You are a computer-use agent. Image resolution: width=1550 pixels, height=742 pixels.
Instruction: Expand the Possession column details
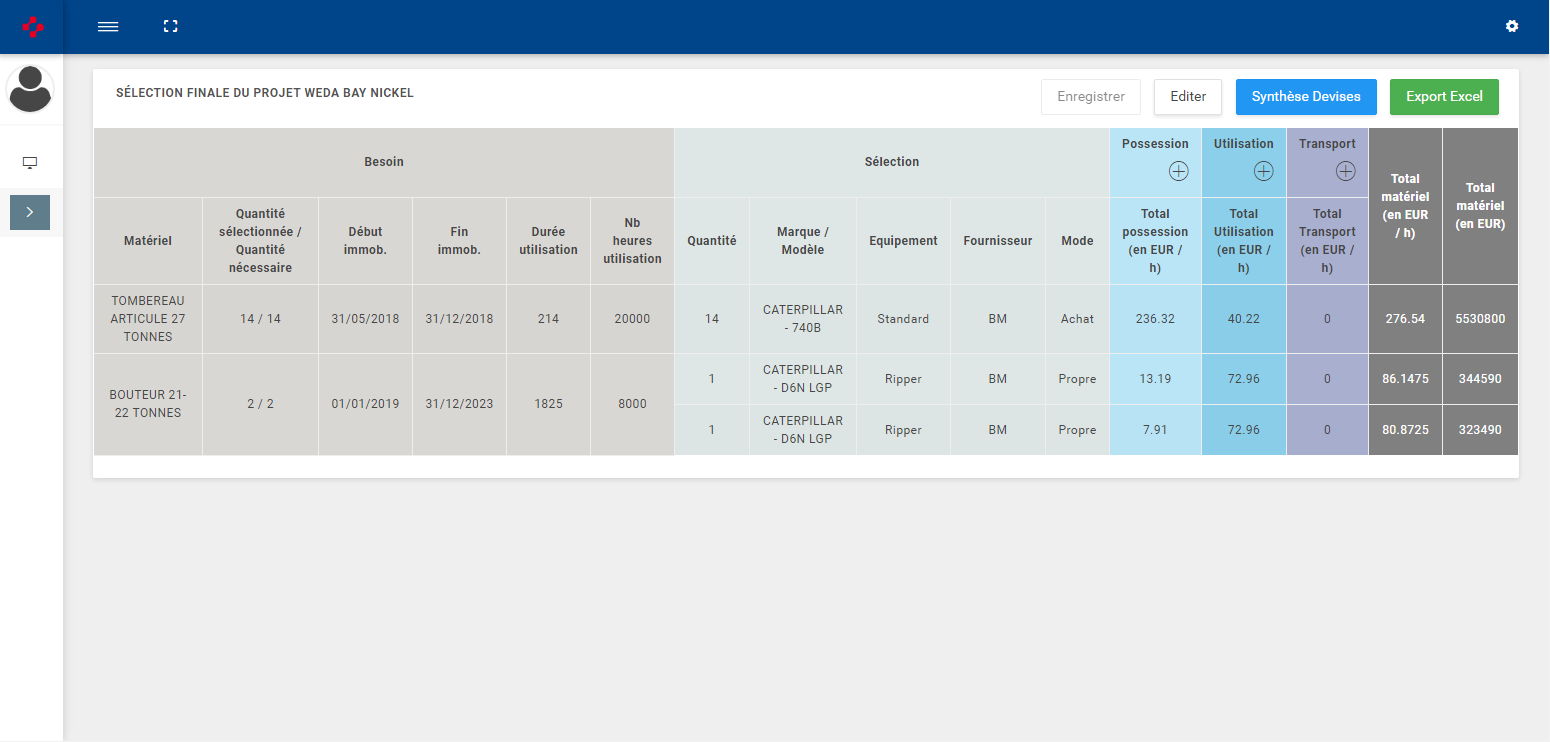click(x=1178, y=172)
